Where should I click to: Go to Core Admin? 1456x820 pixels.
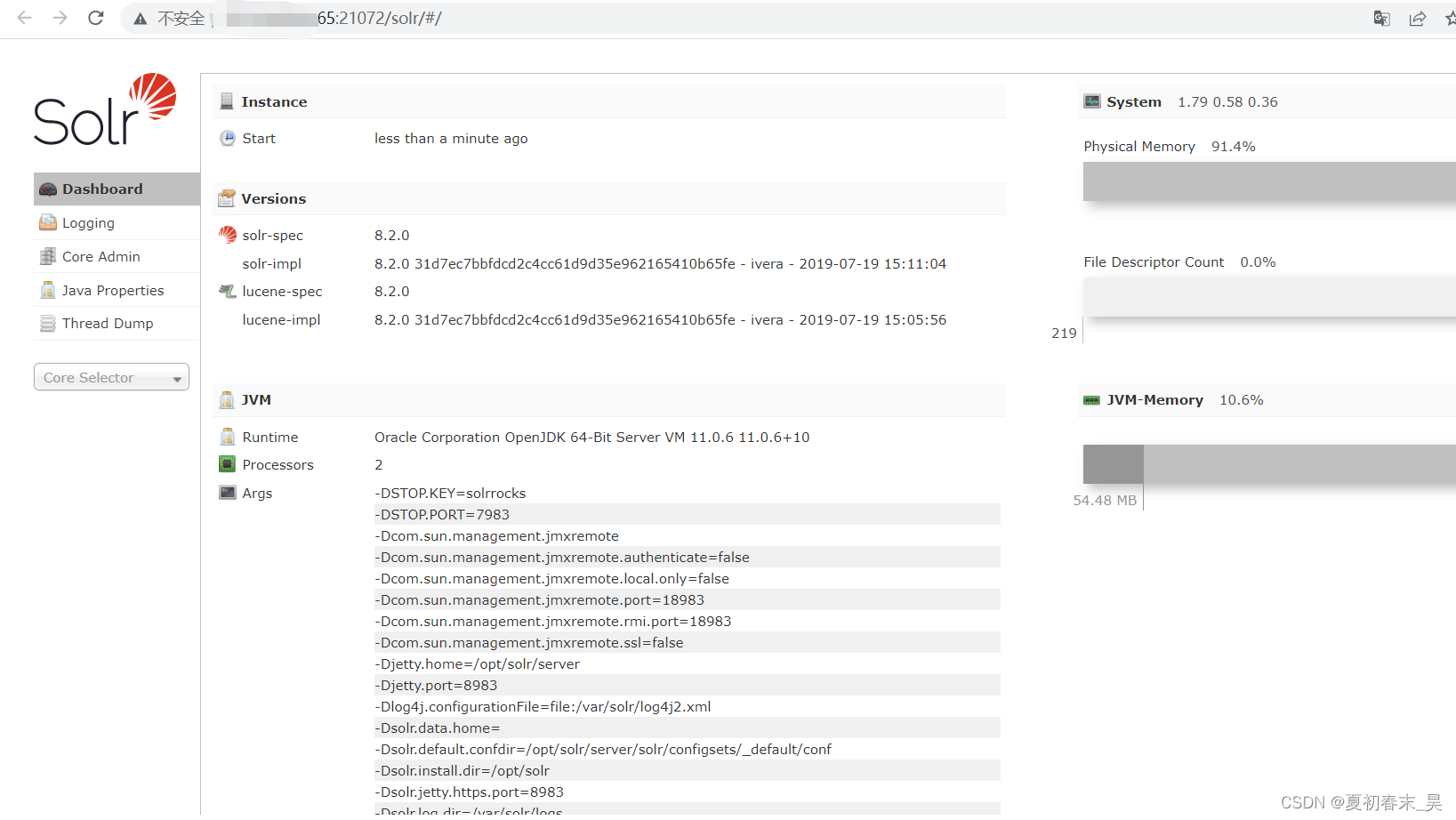[x=117, y=256]
